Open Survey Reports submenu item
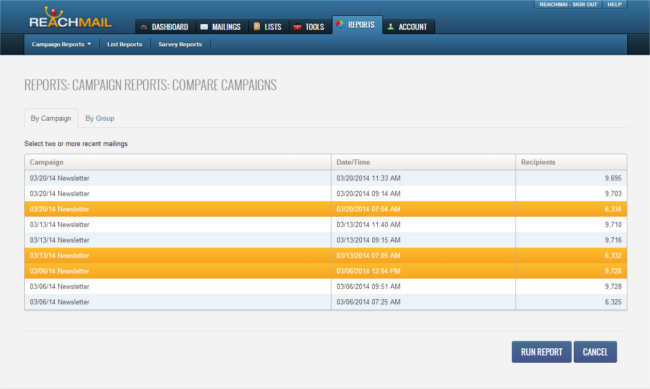The height and width of the screenshot is (389, 650). [180, 44]
